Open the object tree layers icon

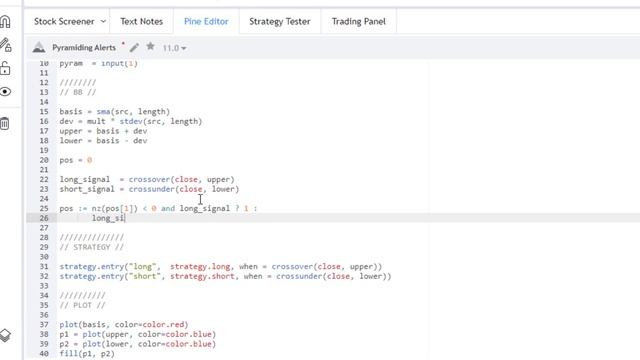(x=5, y=335)
